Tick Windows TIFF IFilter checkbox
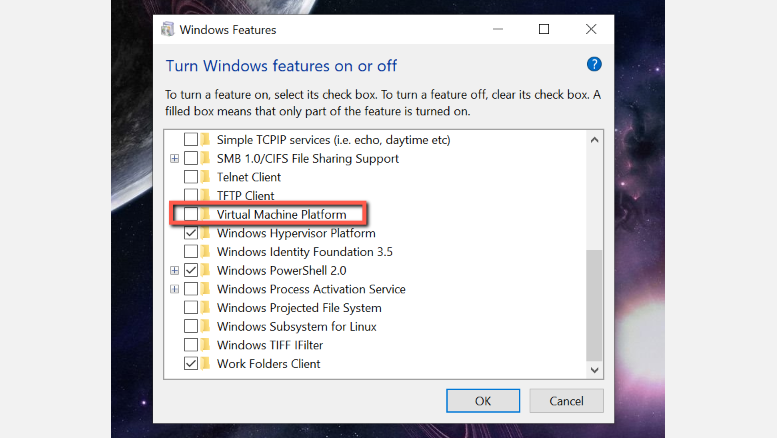The image size is (777, 438). pos(191,345)
